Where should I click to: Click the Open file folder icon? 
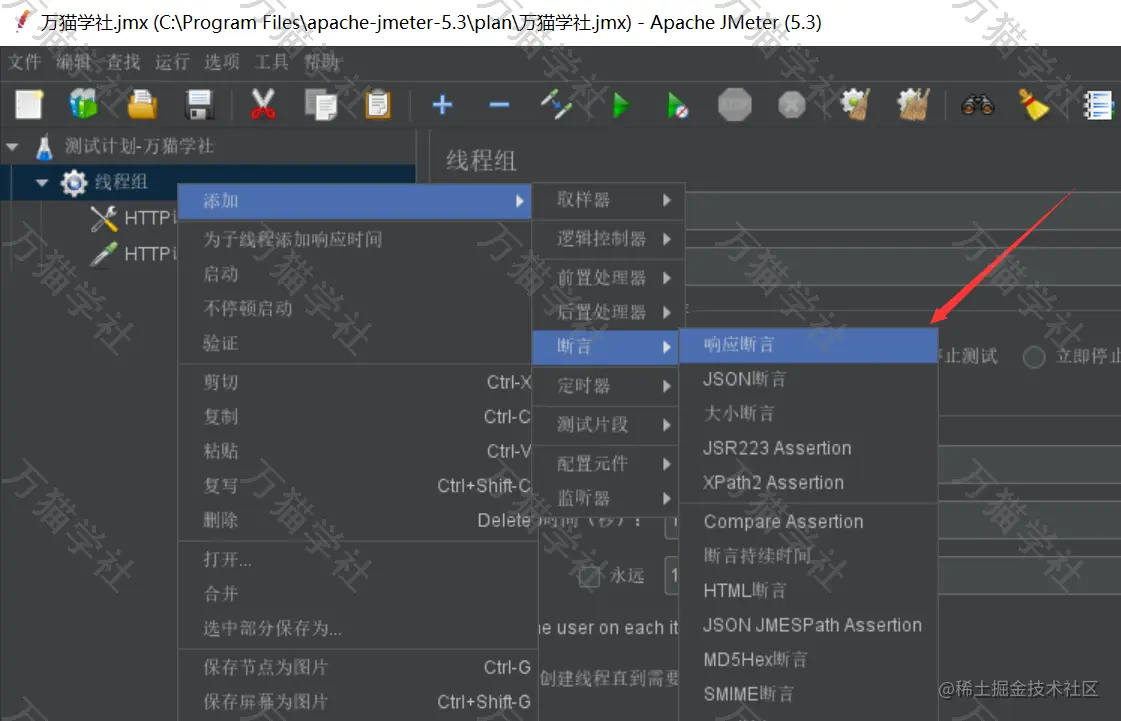click(x=142, y=104)
